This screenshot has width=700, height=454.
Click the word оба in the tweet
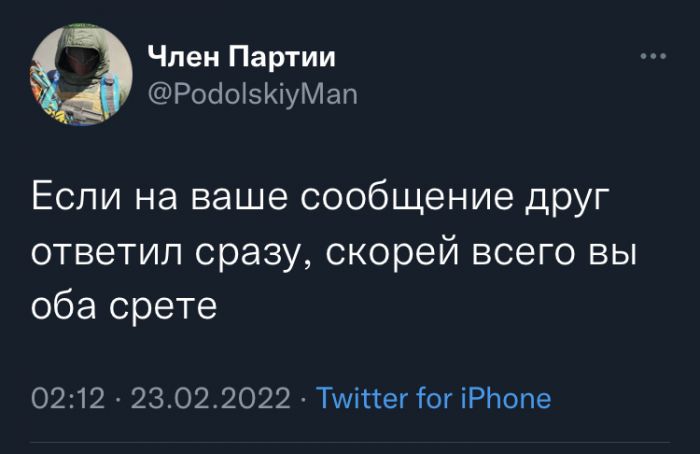coord(64,305)
